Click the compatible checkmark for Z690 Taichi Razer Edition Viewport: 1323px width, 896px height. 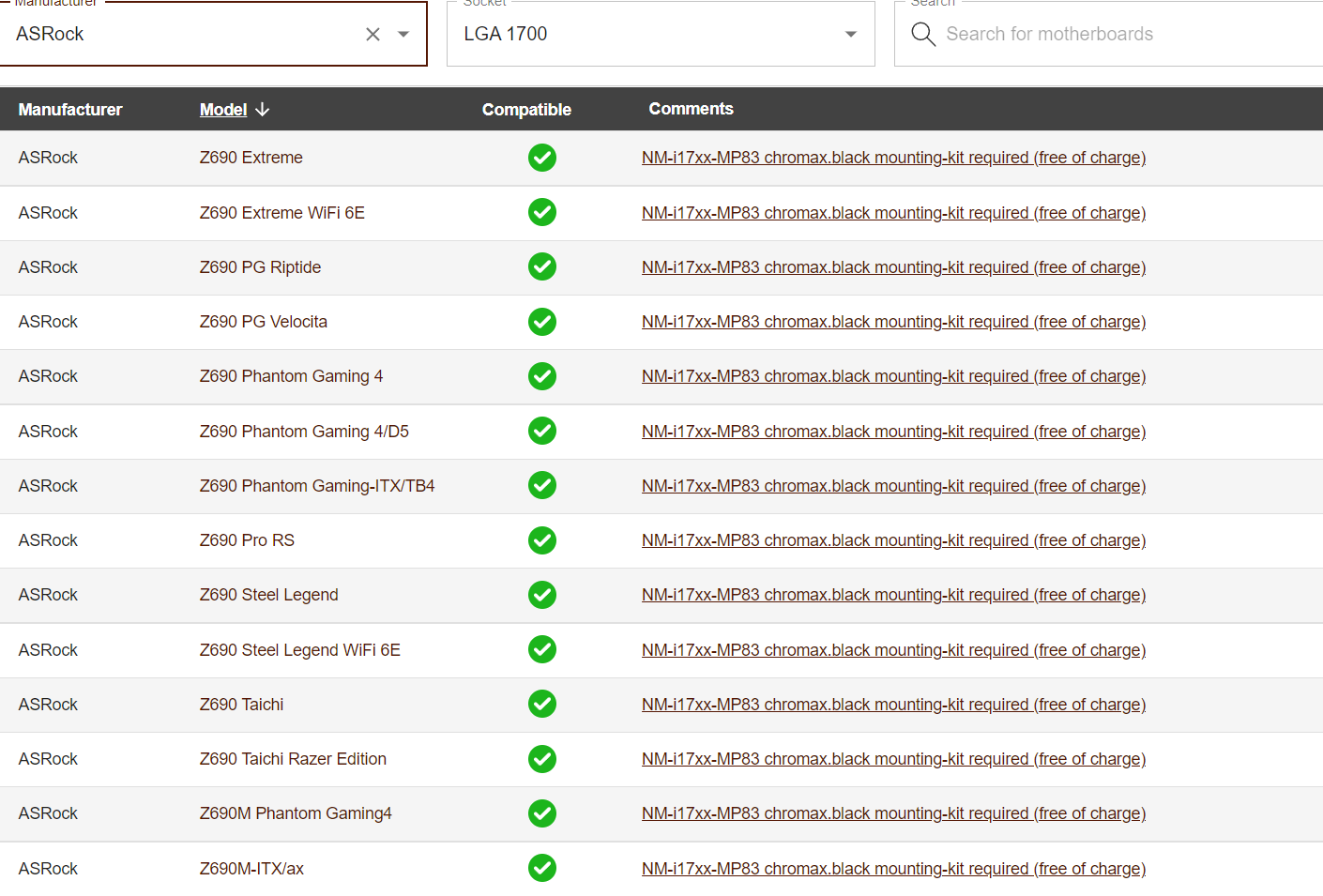coord(542,759)
